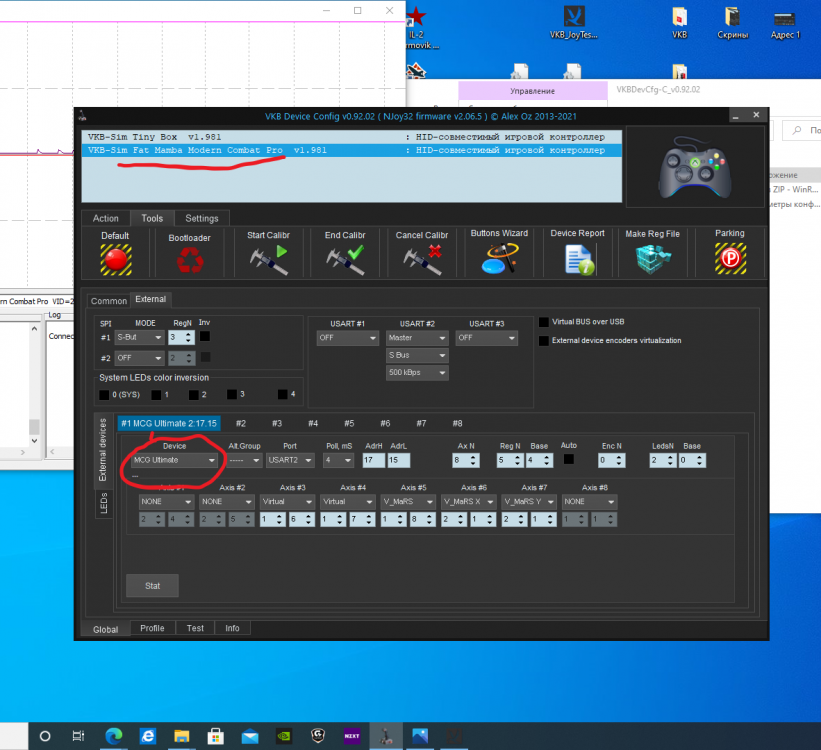Toggle LED 0 (SYS) color inversion
The width and height of the screenshot is (821, 750).
coord(104,394)
